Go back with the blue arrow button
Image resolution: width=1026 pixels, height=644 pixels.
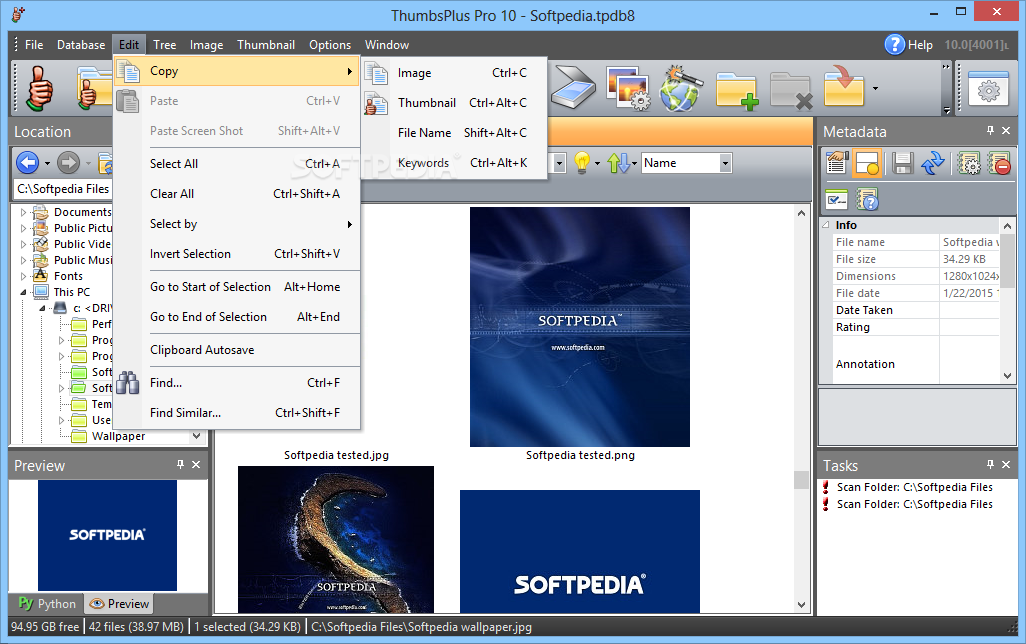[27, 162]
